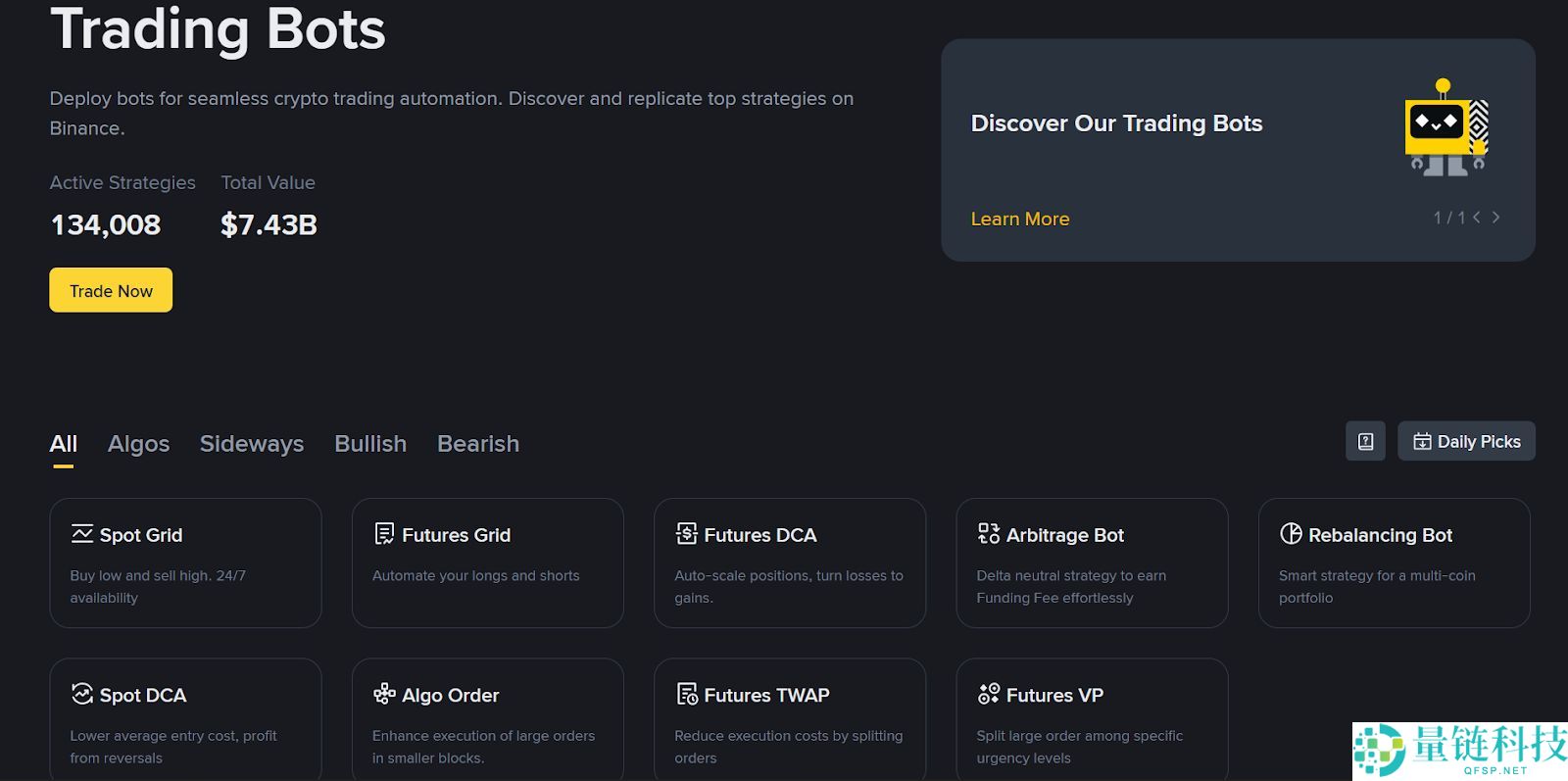Click the Rebalancing Bot pie icon
This screenshot has width=1568, height=781.
click(x=1291, y=534)
